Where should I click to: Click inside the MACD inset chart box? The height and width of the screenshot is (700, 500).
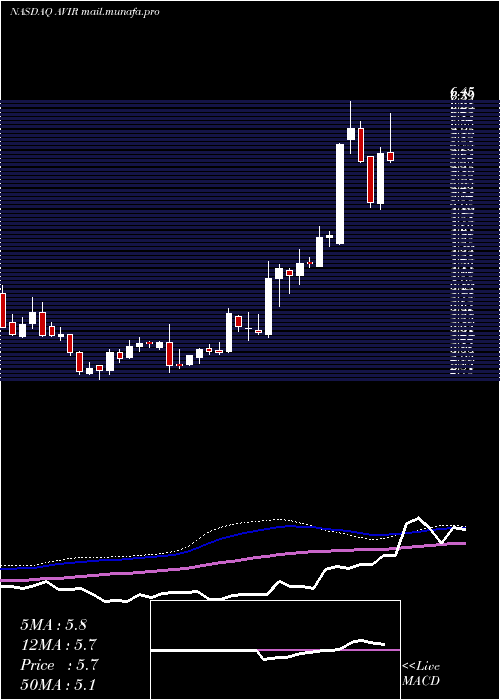pos(275,650)
